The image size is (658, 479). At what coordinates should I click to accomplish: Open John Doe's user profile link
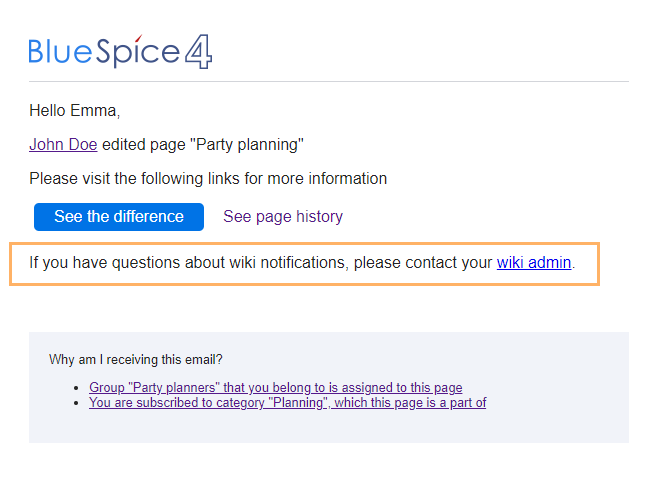pos(63,145)
